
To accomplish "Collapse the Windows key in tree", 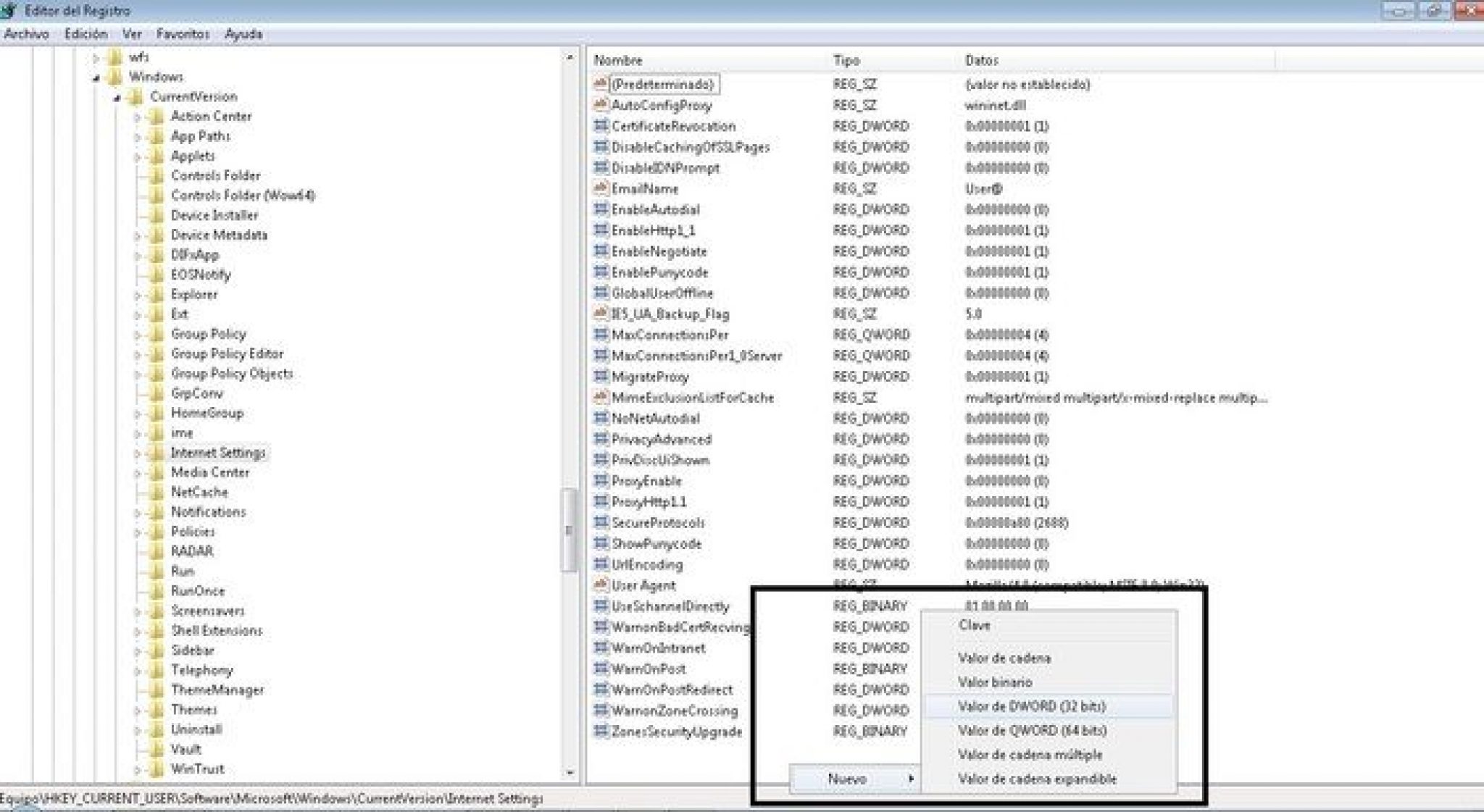I will coord(96,78).
